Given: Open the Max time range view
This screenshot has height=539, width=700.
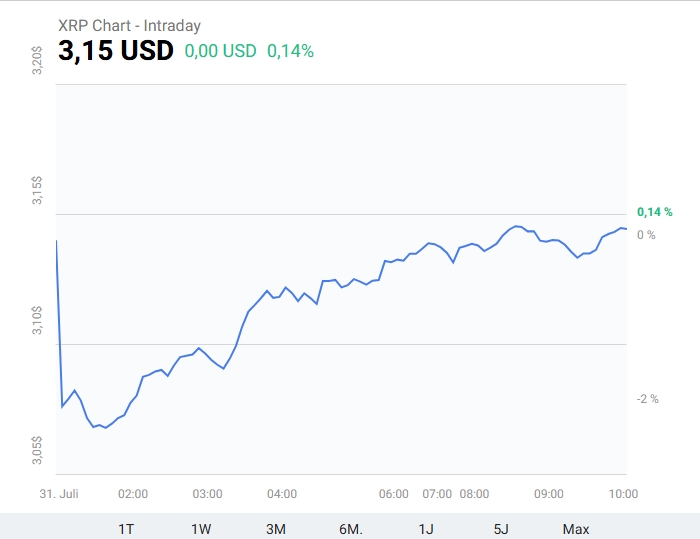Looking at the screenshot, I should [576, 529].
